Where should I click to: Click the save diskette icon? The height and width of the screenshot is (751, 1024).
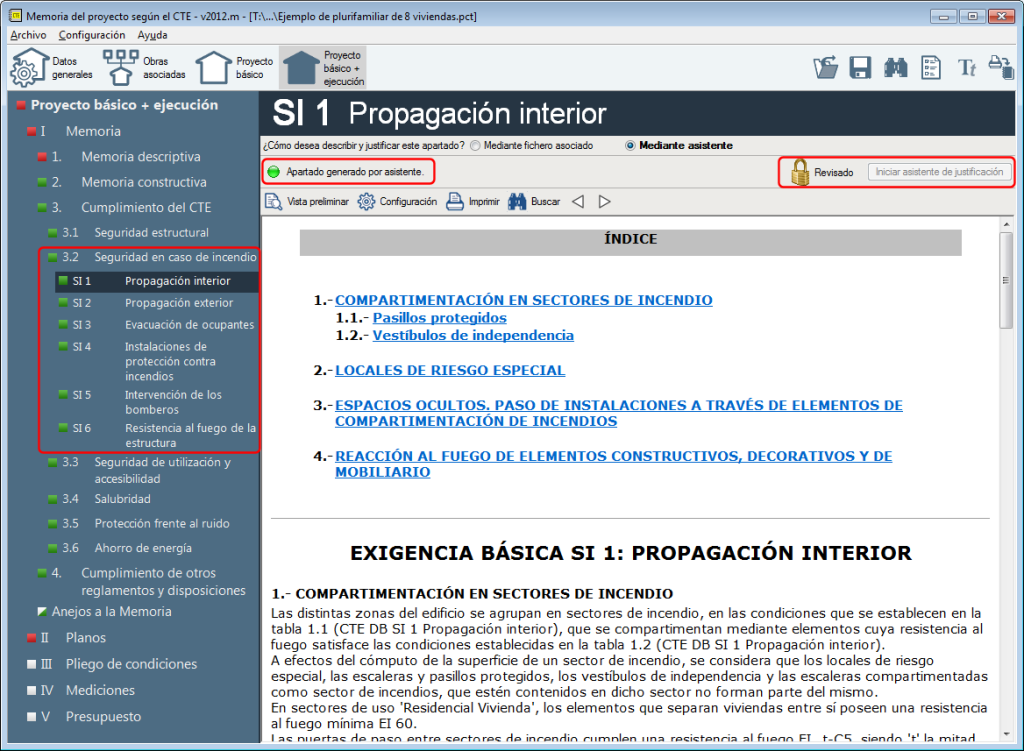(860, 67)
